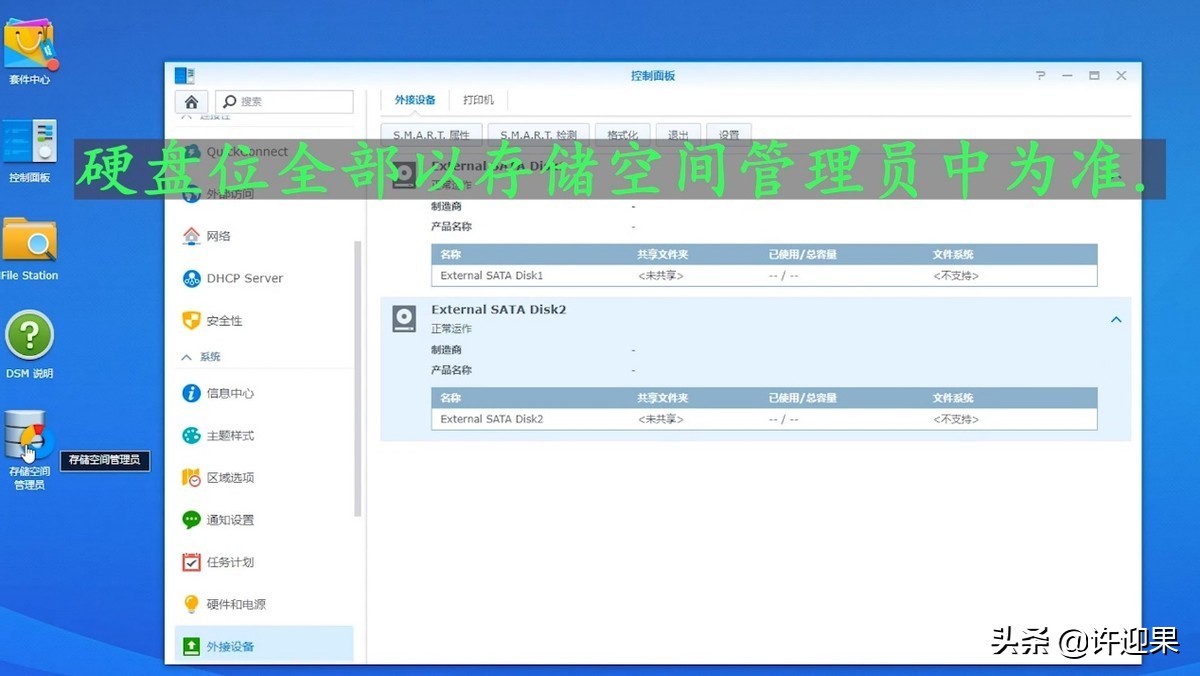This screenshot has width=1200, height=676.
Task: Open the Package Center desktop icon
Action: pos(30,45)
